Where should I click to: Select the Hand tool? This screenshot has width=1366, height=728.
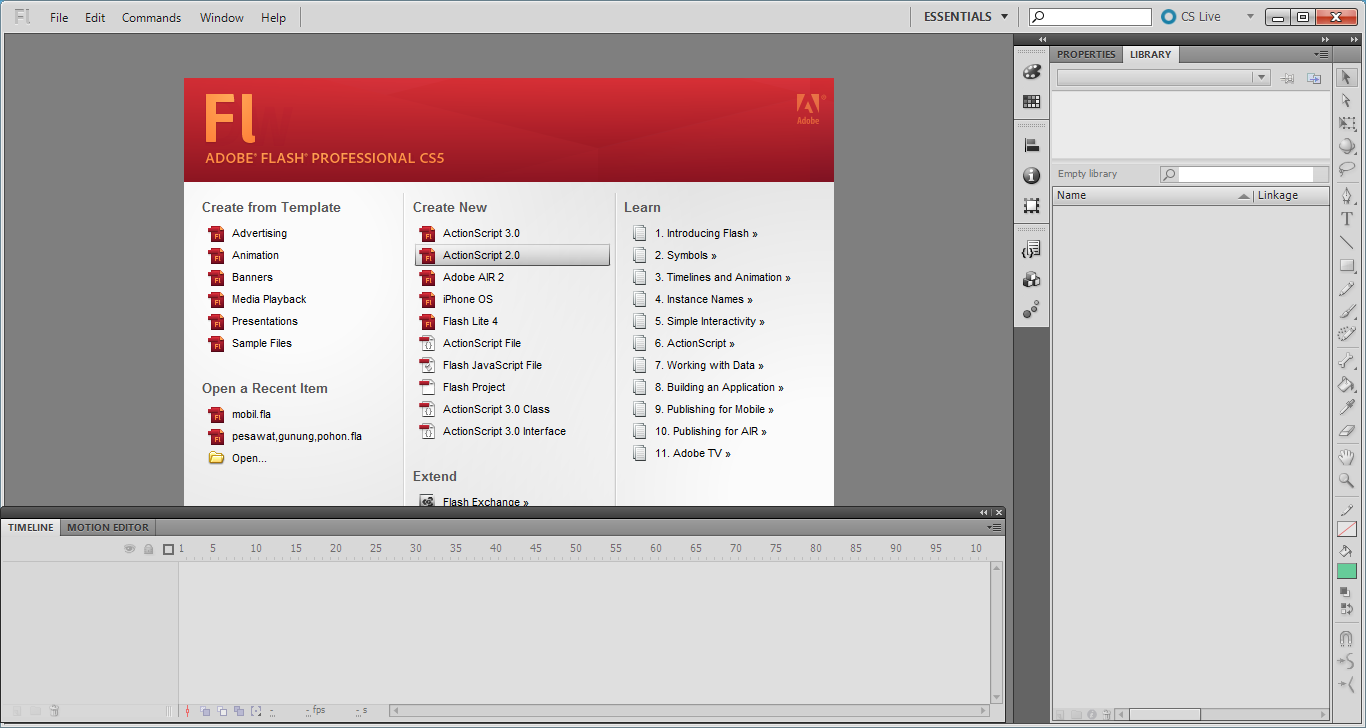click(1347, 457)
